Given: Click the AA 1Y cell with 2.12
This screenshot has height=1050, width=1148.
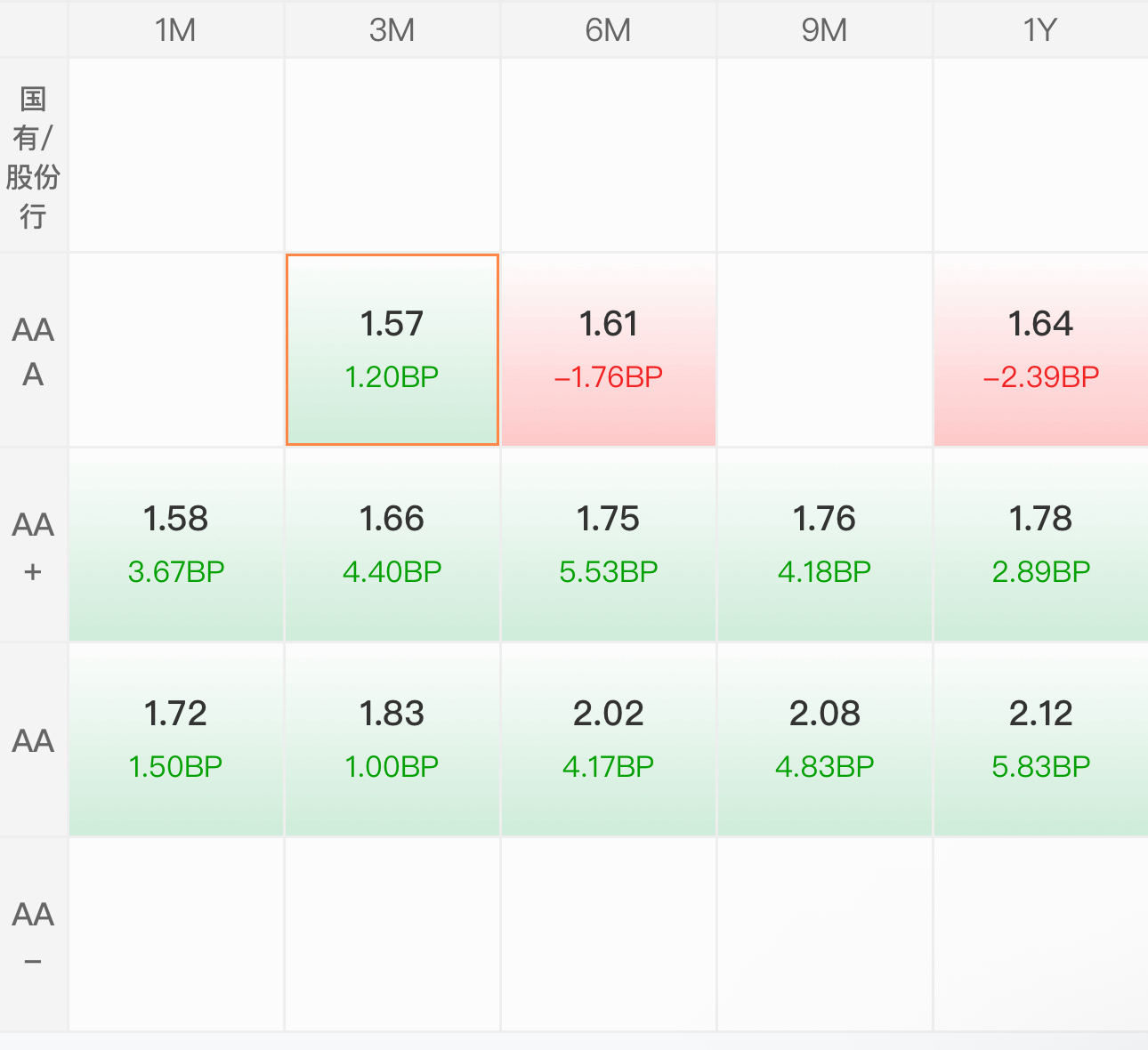Looking at the screenshot, I should [x=1040, y=739].
